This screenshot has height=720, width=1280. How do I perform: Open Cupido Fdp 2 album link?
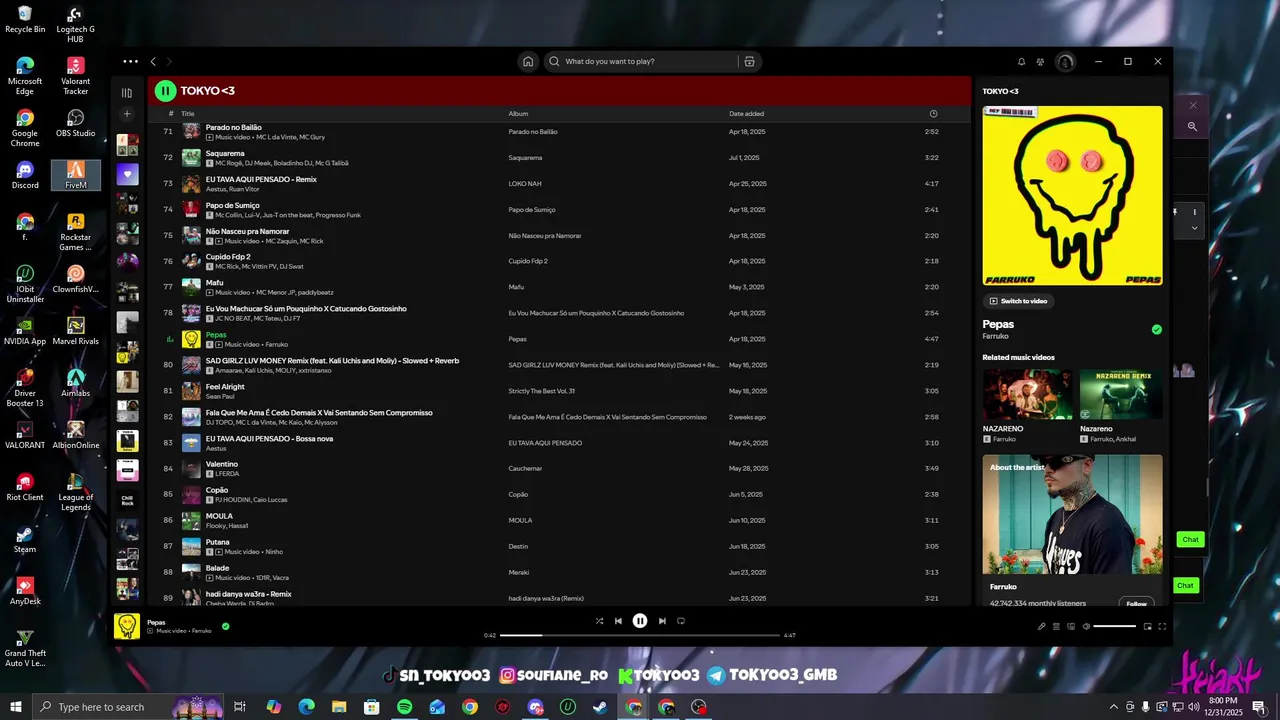[528, 261]
